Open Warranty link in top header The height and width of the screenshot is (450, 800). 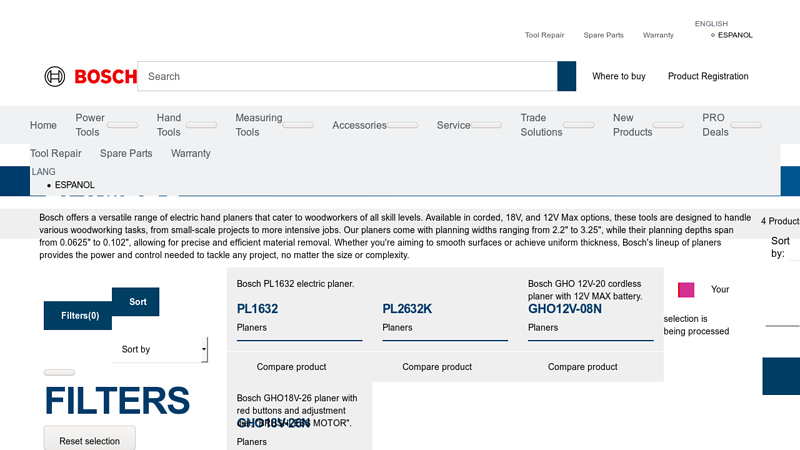tap(658, 35)
